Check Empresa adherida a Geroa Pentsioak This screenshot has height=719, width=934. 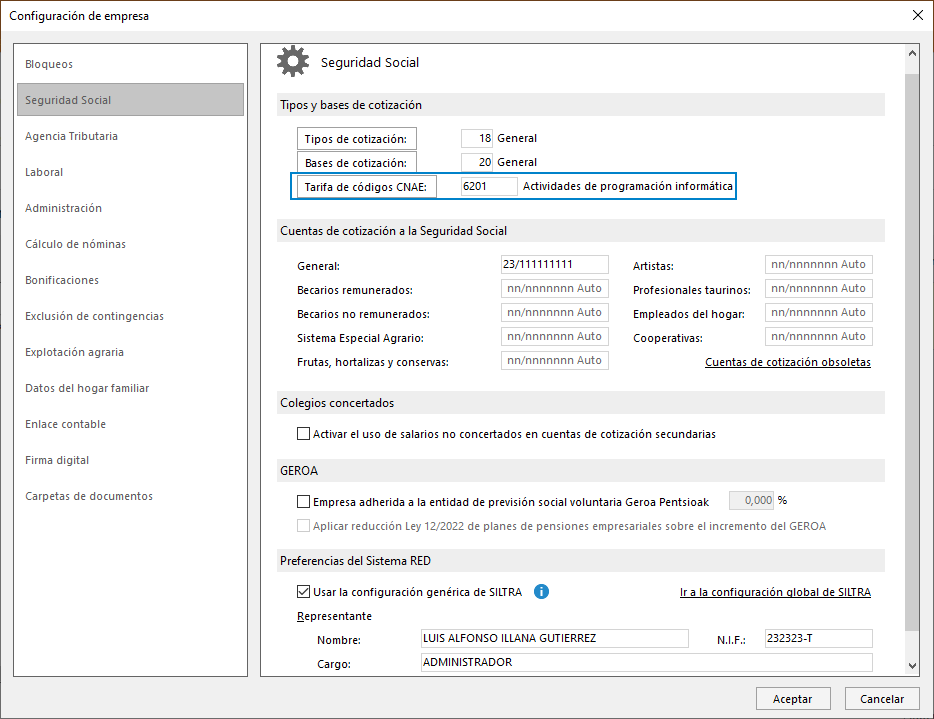(303, 502)
